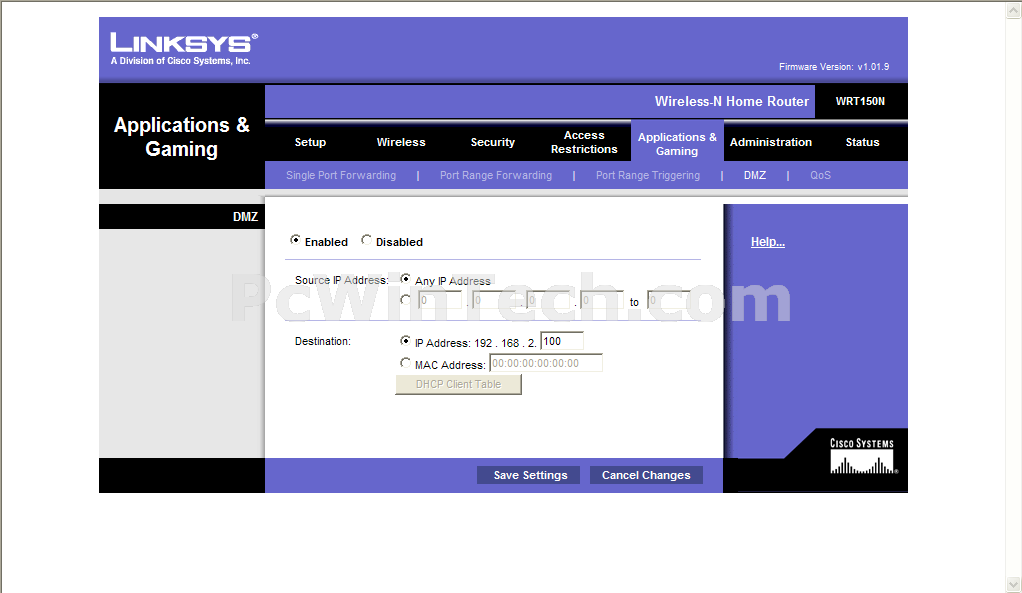Open the Help link
Image resolution: width=1022 pixels, height=593 pixels.
pos(767,242)
